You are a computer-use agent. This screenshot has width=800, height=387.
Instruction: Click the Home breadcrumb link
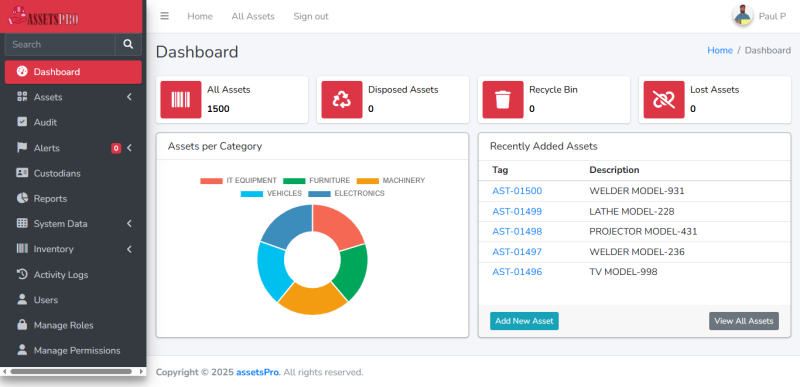pyautogui.click(x=719, y=50)
